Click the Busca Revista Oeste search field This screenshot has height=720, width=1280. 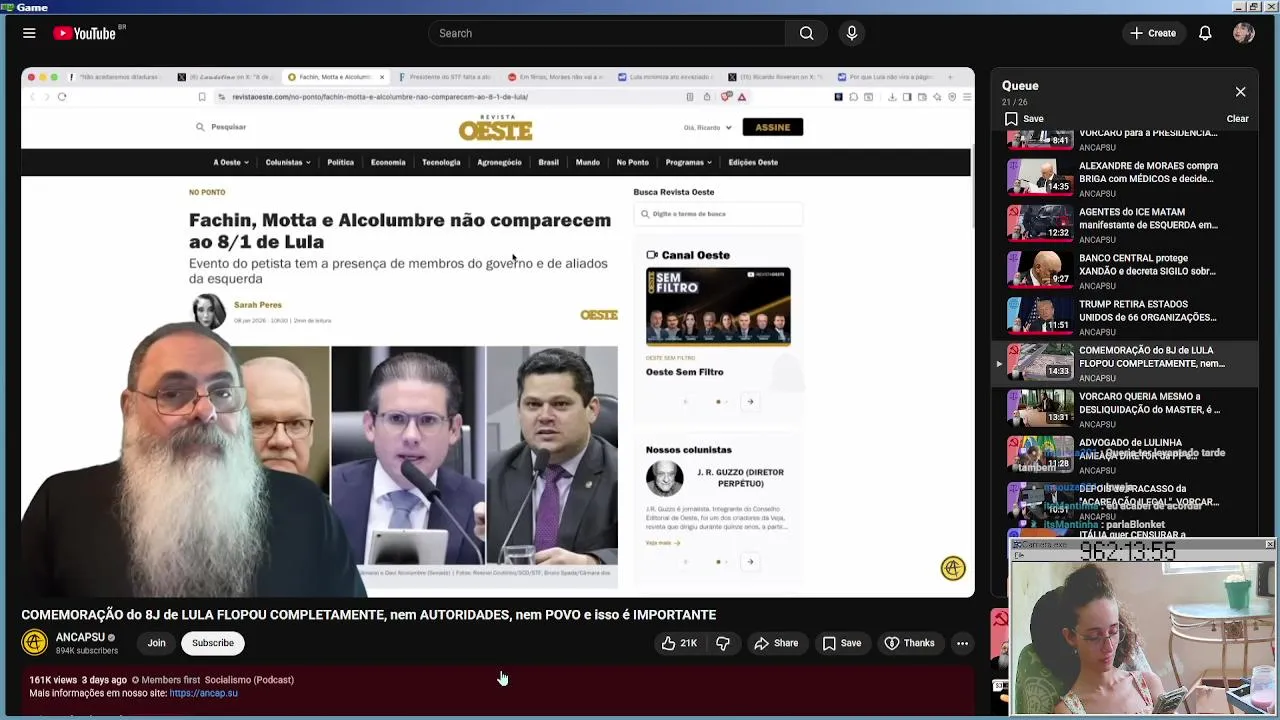(718, 214)
